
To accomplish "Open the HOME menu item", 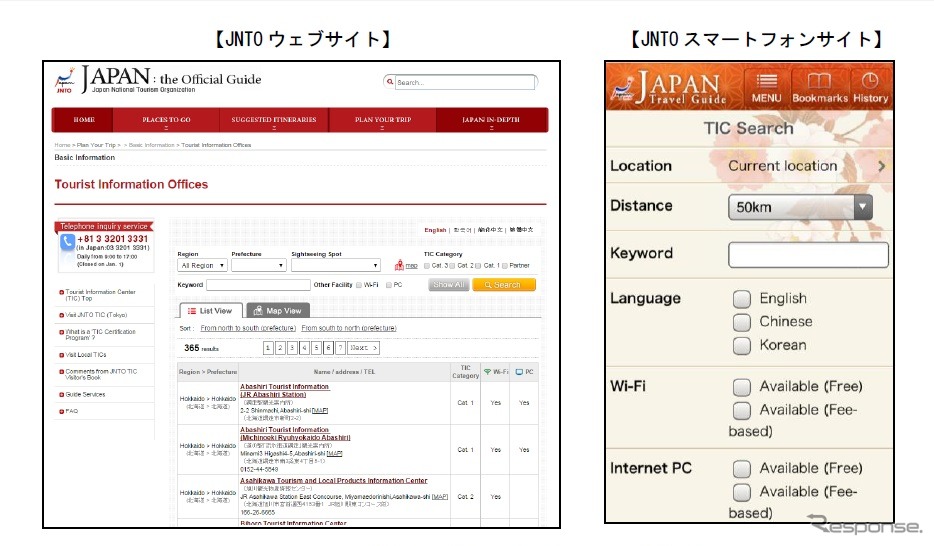I will tap(84, 120).
